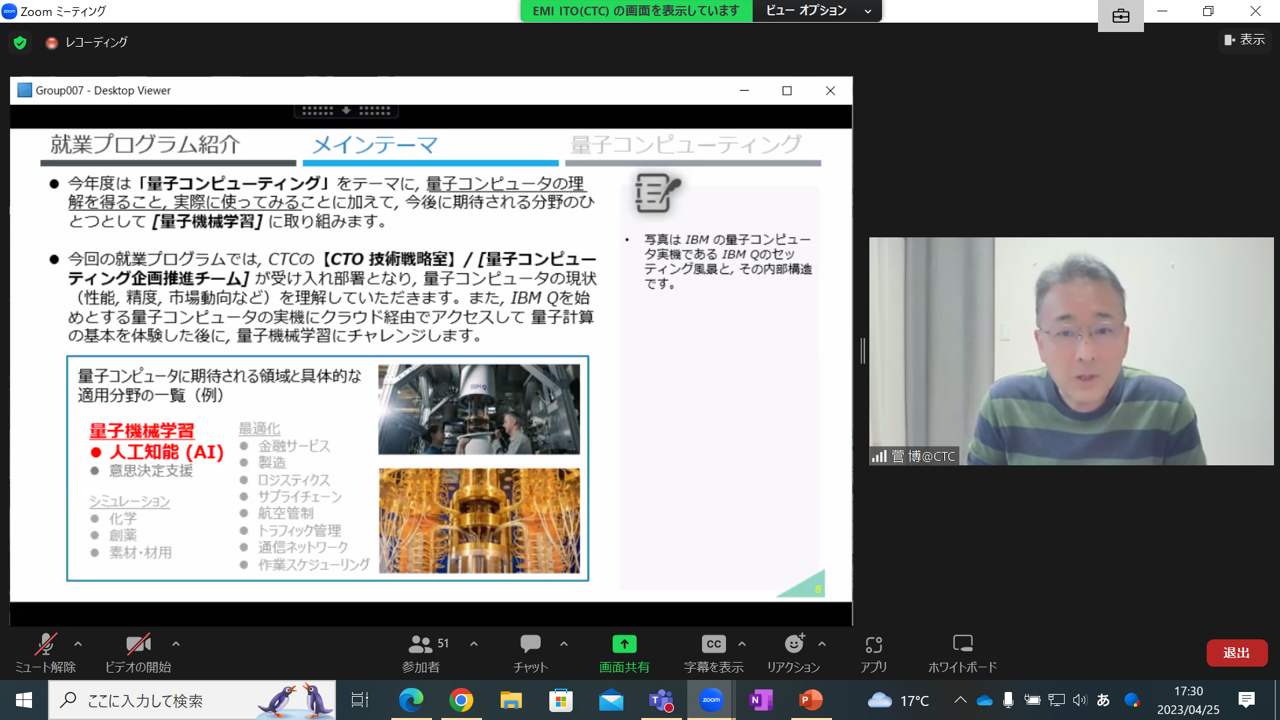Open the whiteboard (ホワイトボード)
This screenshot has height=720, width=1280.
point(962,653)
